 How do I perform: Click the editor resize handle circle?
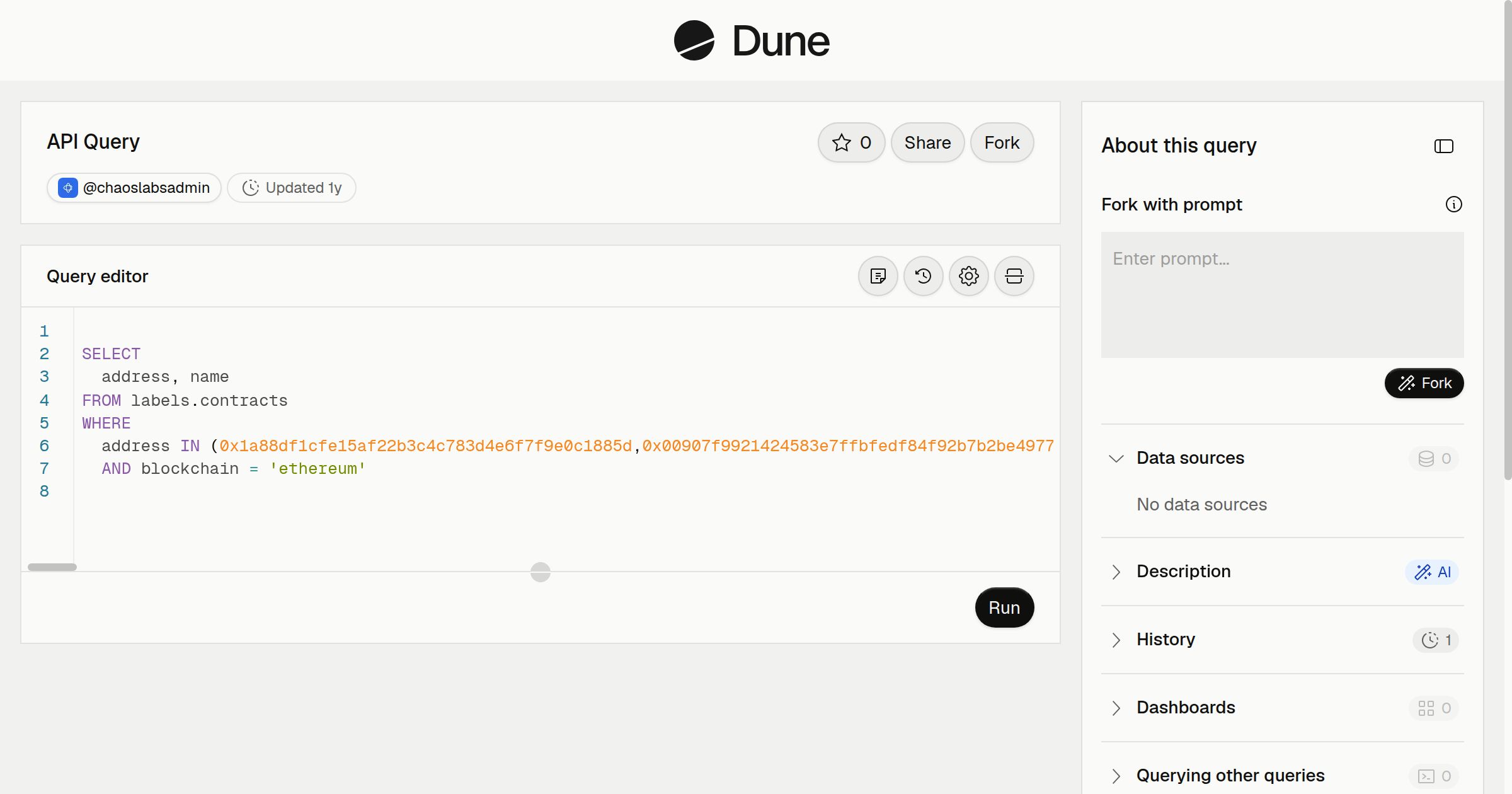[541, 572]
